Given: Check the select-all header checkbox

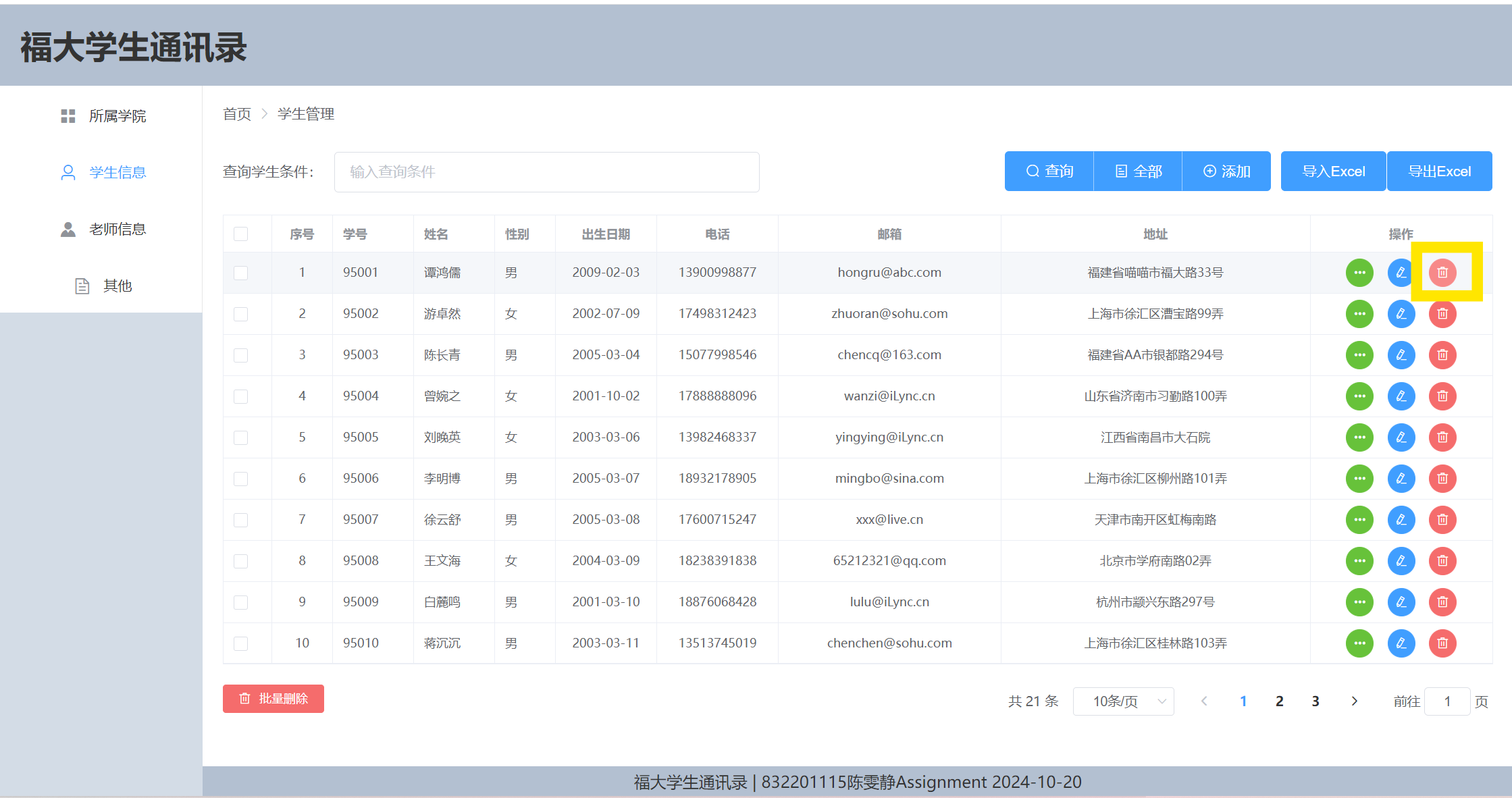Looking at the screenshot, I should pos(240,234).
